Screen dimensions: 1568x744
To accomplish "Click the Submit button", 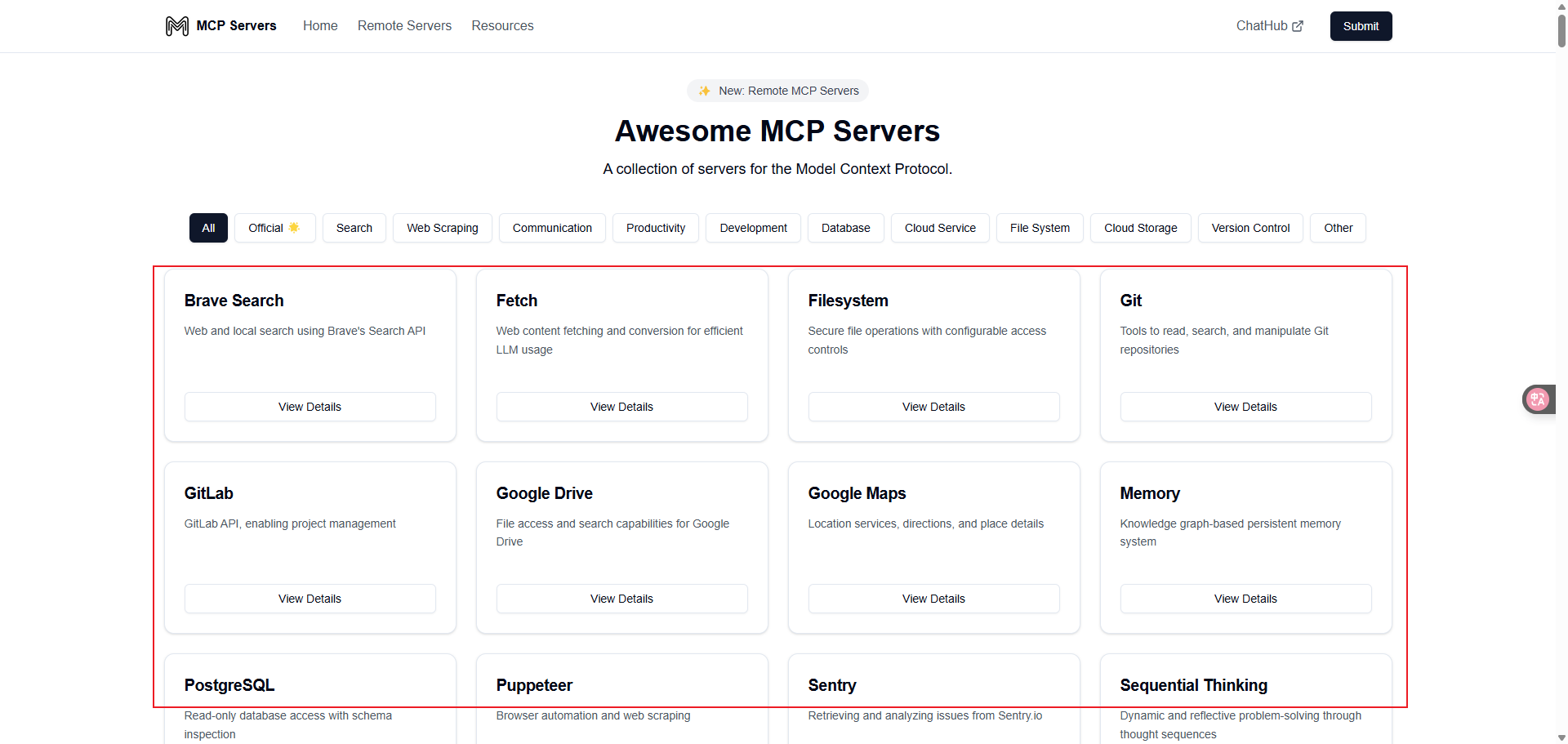I will pos(1361,26).
